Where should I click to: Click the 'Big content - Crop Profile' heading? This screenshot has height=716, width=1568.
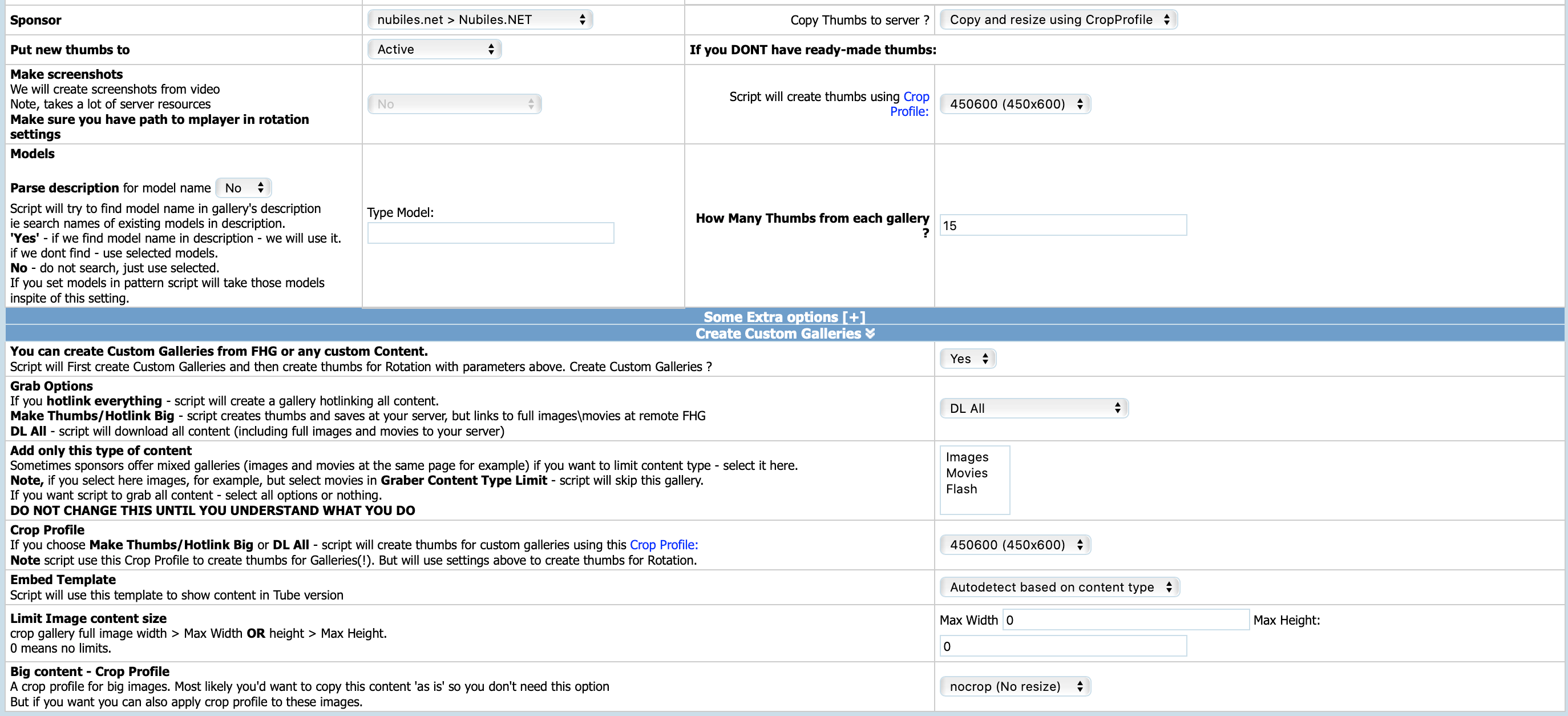(x=90, y=671)
